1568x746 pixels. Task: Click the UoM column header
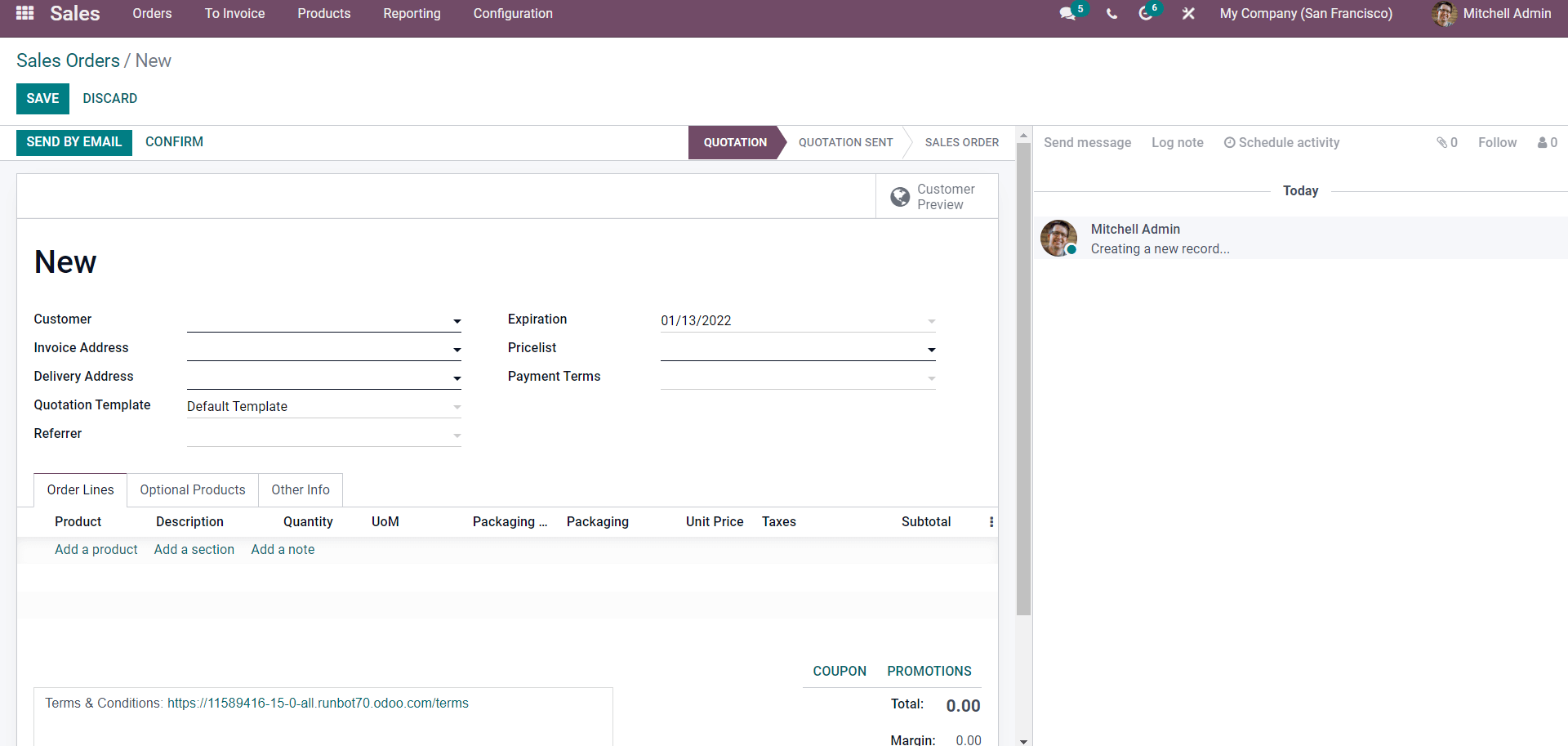point(385,522)
